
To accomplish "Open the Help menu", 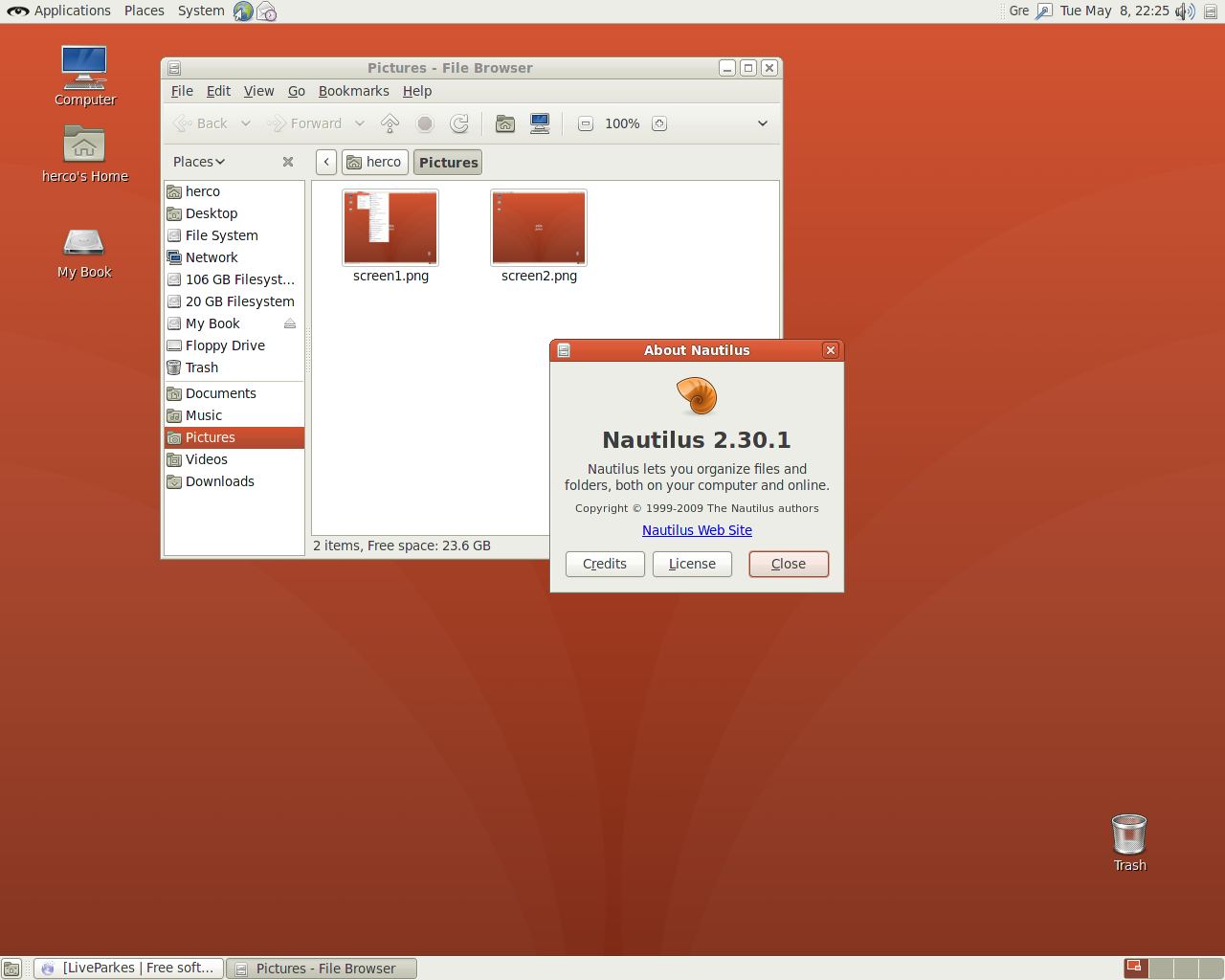I will 417,91.
